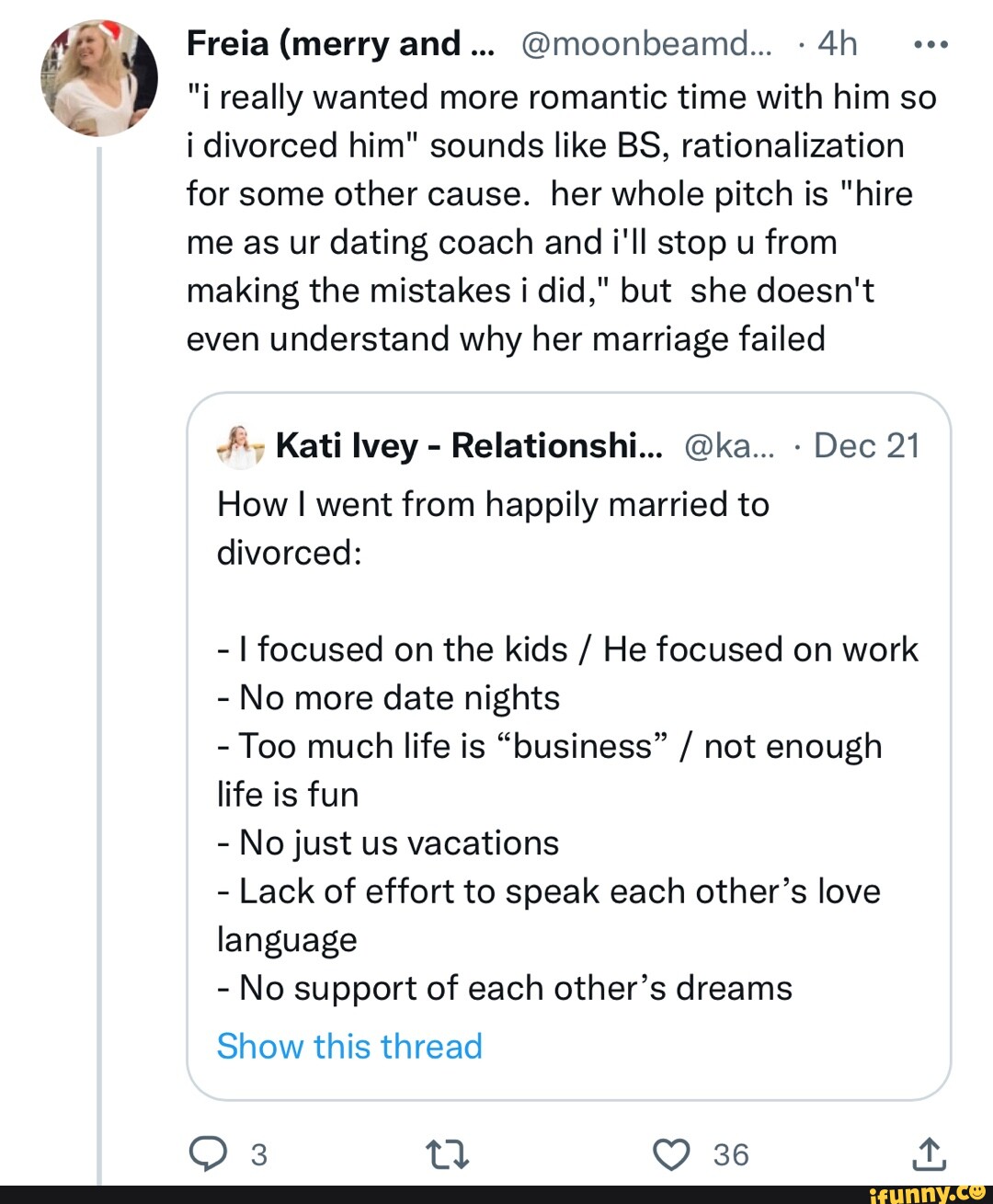Click the retweet arrows icon

tap(447, 1154)
